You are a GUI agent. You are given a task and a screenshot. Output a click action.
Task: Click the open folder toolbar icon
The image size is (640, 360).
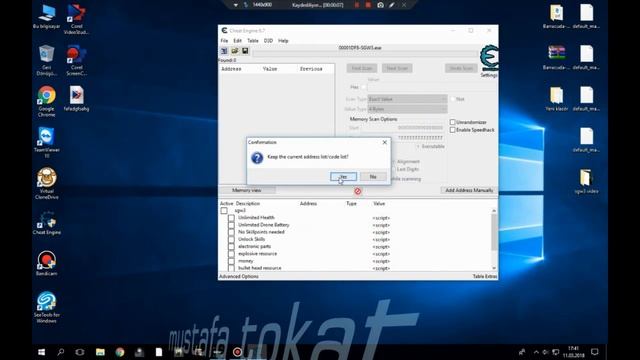click(235, 51)
